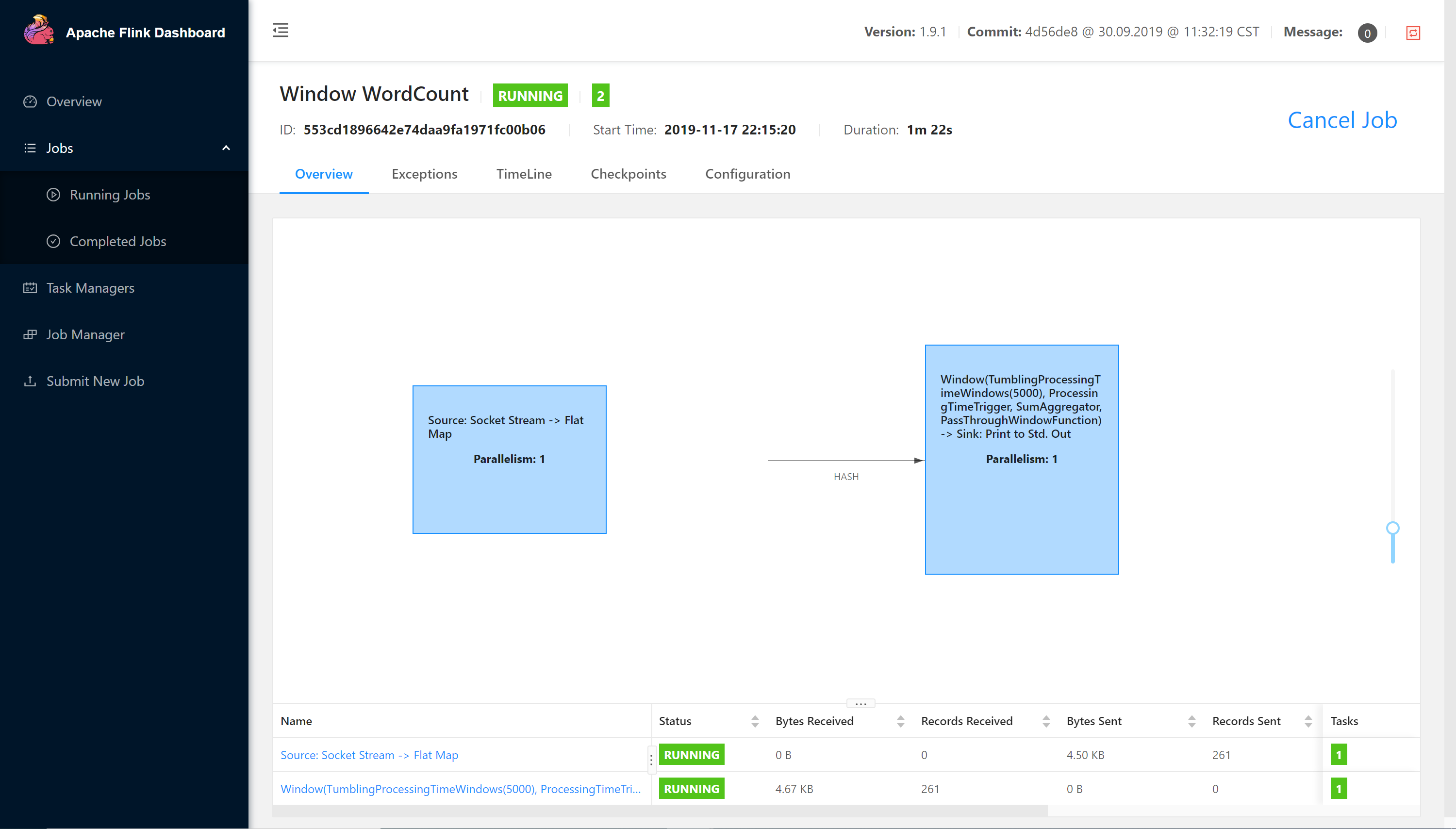This screenshot has height=829, width=1456.
Task: Click the graph zoom slider handle
Action: point(1392,529)
